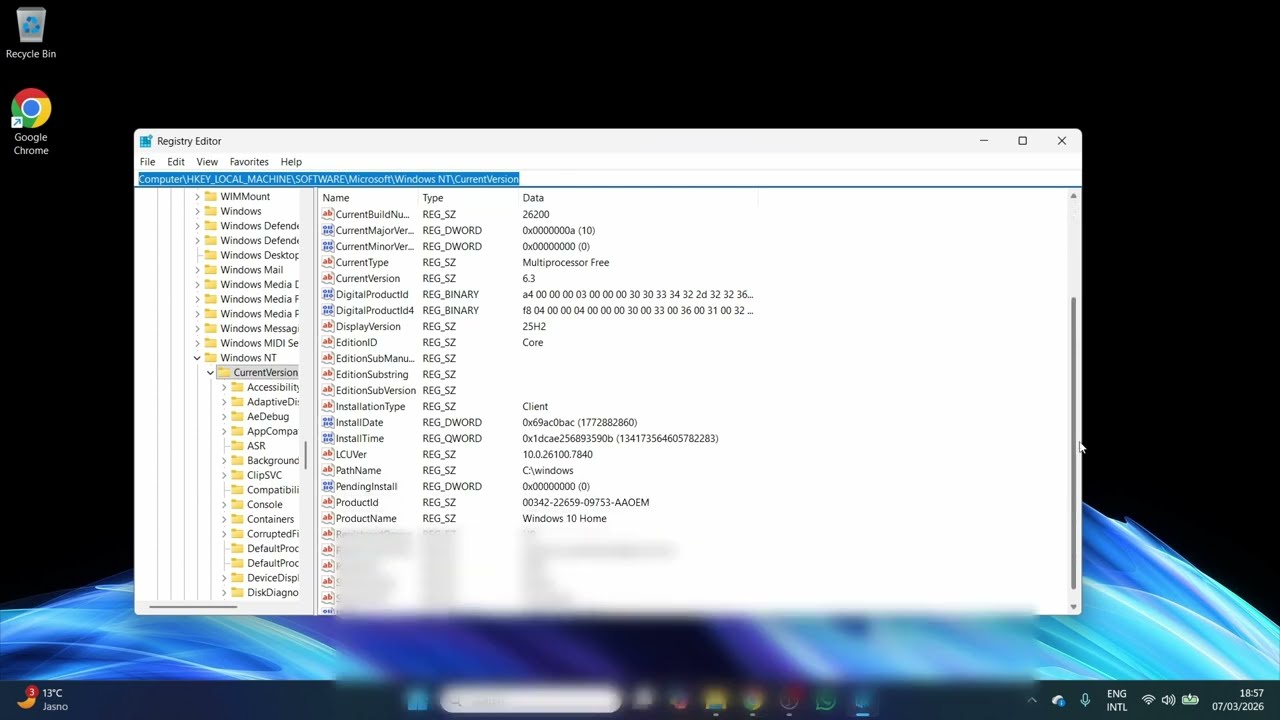Open the Google Chrome desktop shortcut
The image size is (1280, 720).
(x=31, y=123)
